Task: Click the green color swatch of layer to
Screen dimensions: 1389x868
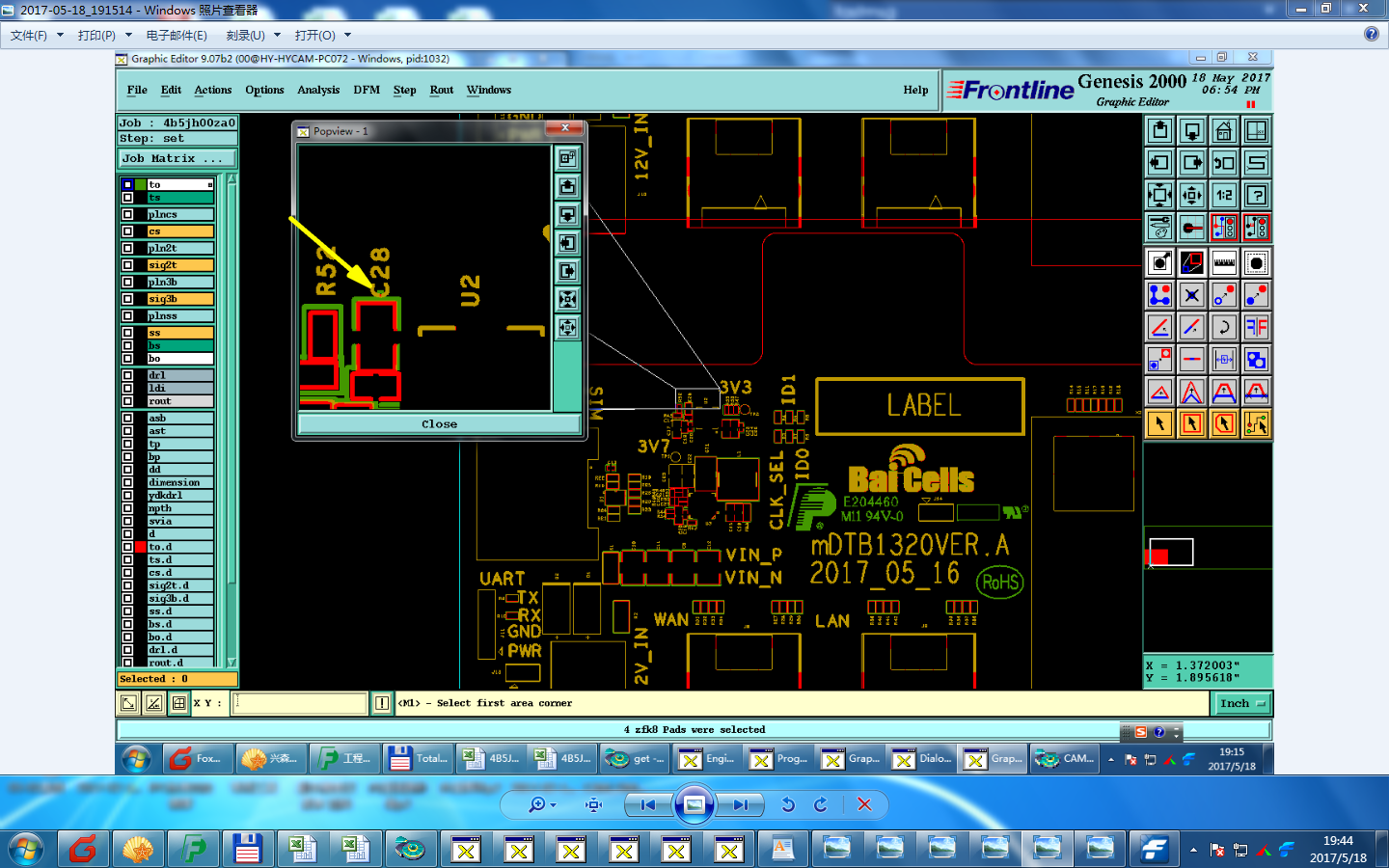Action: (141, 184)
